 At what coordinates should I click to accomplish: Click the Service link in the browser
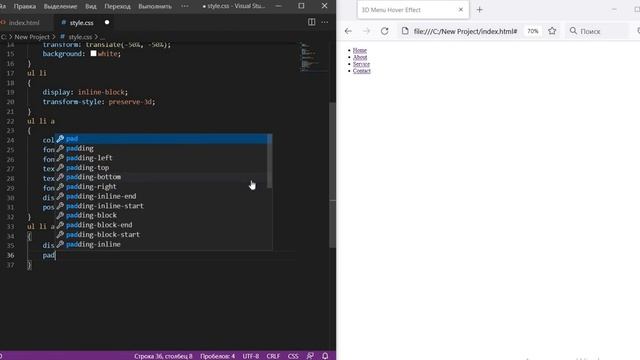point(361,64)
